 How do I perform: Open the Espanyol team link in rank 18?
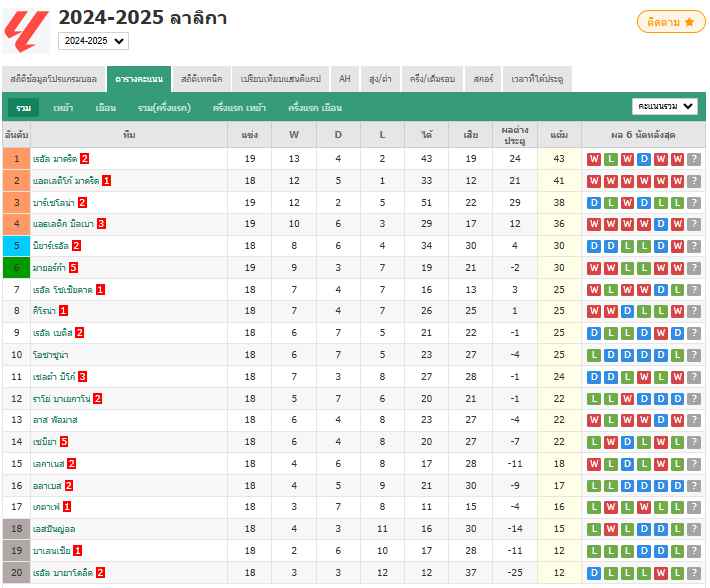click(54, 529)
